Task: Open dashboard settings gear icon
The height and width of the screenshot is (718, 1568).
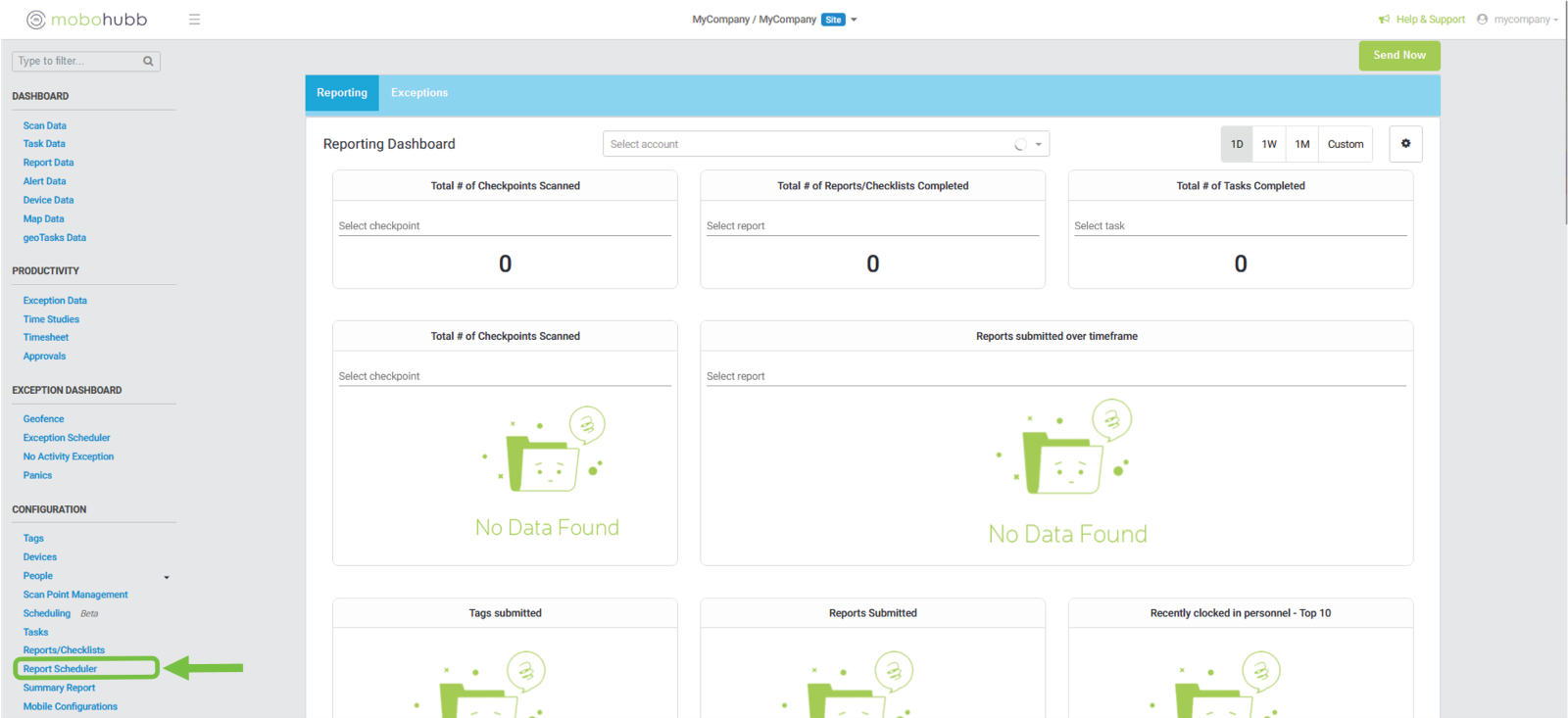Action: (x=1405, y=144)
